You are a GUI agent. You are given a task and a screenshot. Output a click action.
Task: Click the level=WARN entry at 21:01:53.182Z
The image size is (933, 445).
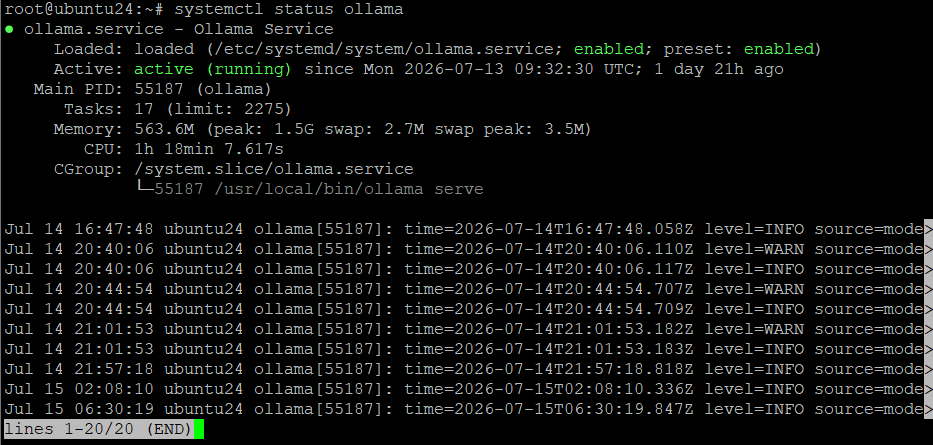tap(754, 329)
